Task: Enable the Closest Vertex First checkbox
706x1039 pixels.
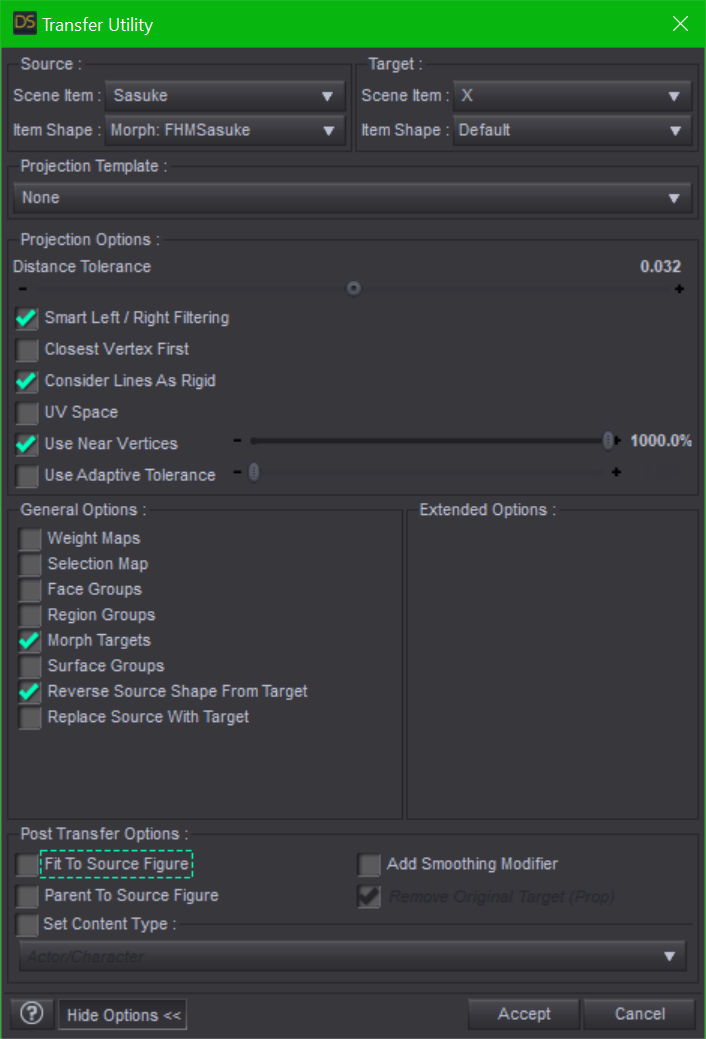Action: (28, 350)
